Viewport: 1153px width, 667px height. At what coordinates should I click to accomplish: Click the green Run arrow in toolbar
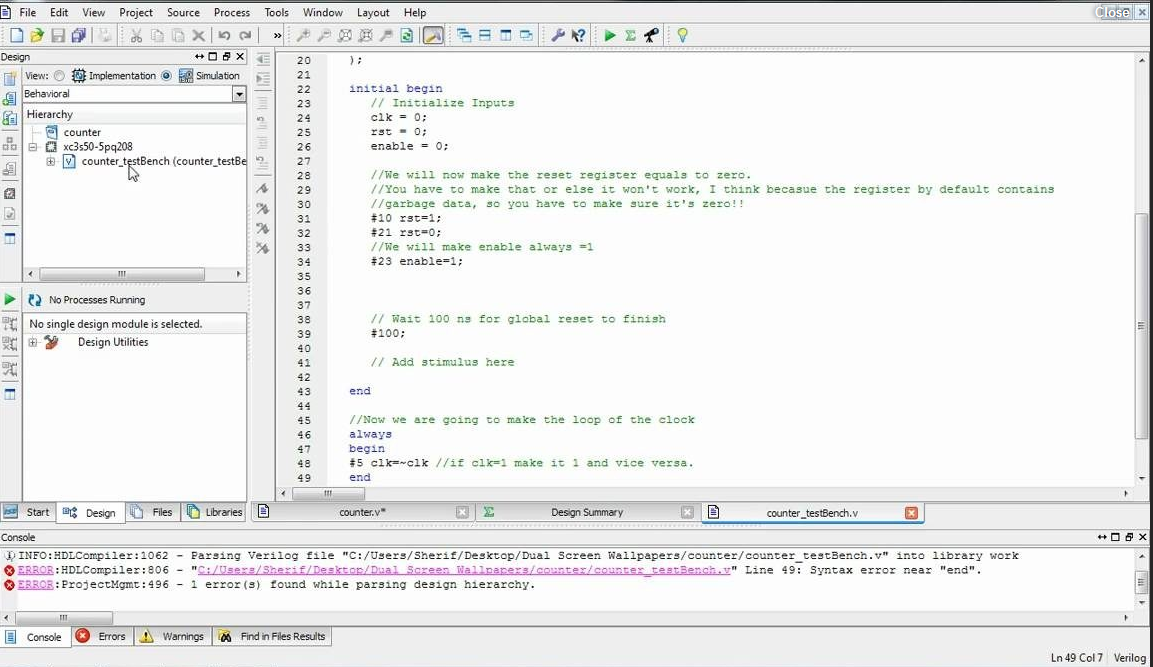[x=609, y=36]
